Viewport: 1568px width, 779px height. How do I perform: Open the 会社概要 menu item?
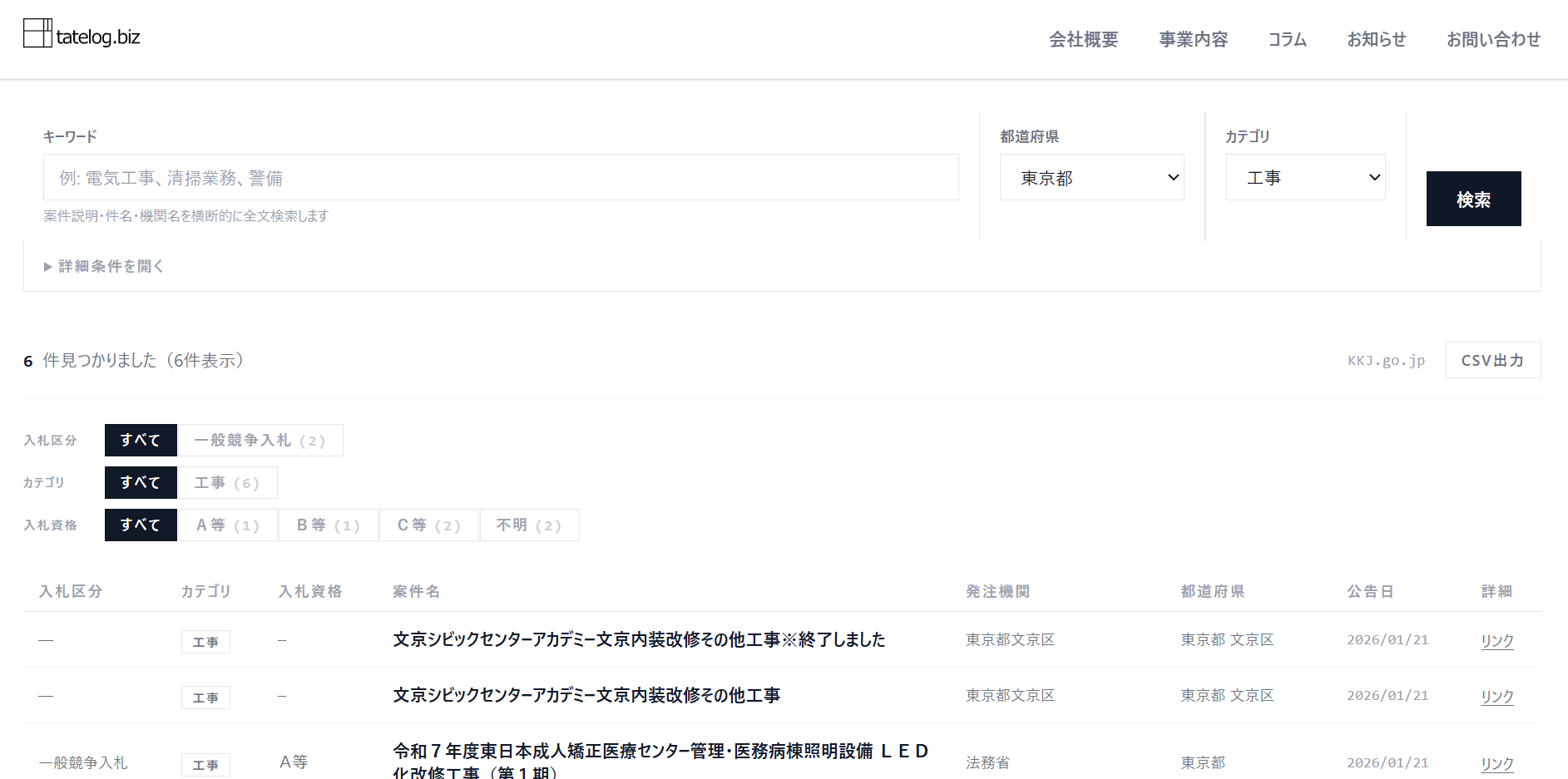click(1083, 39)
